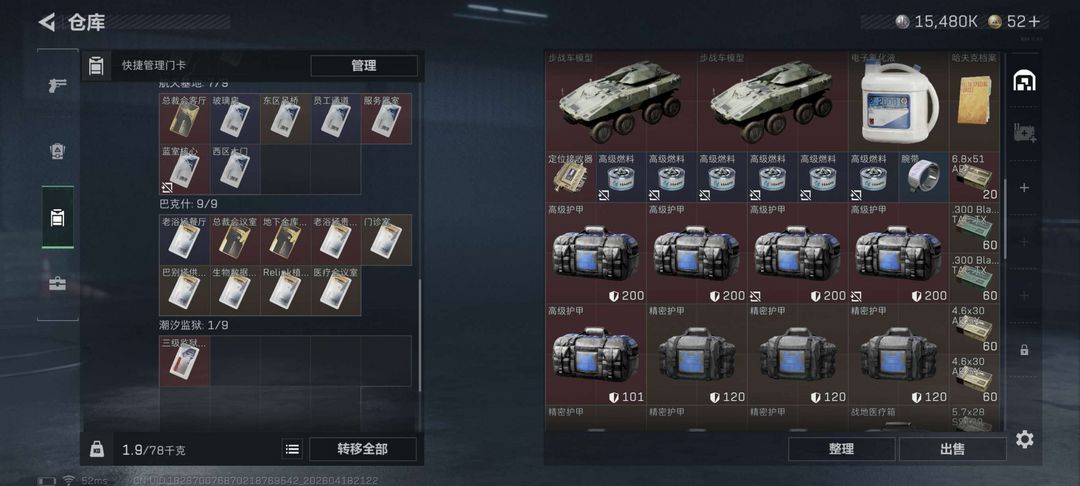The height and width of the screenshot is (486, 1080).
Task: Add a storage tab with plus icon
Action: 1024,188
